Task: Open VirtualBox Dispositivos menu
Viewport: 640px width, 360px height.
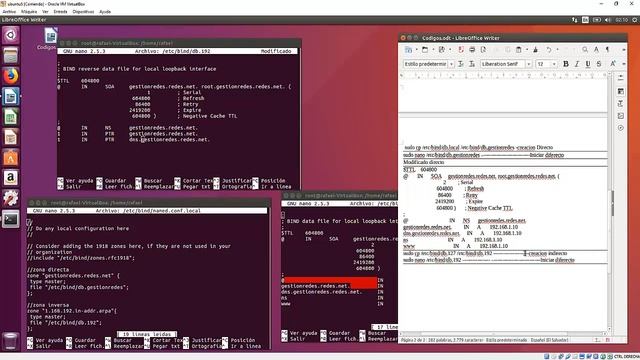Action: coord(83,12)
